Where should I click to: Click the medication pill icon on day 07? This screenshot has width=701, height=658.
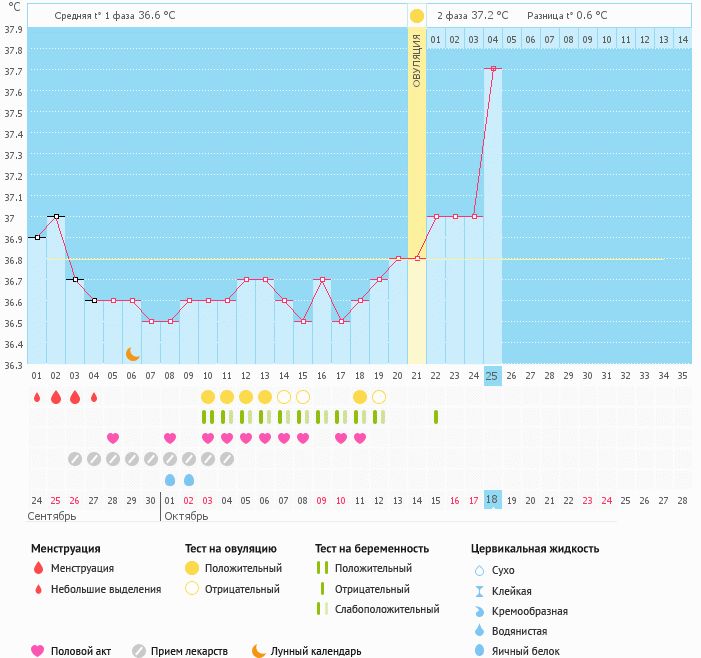(151, 459)
